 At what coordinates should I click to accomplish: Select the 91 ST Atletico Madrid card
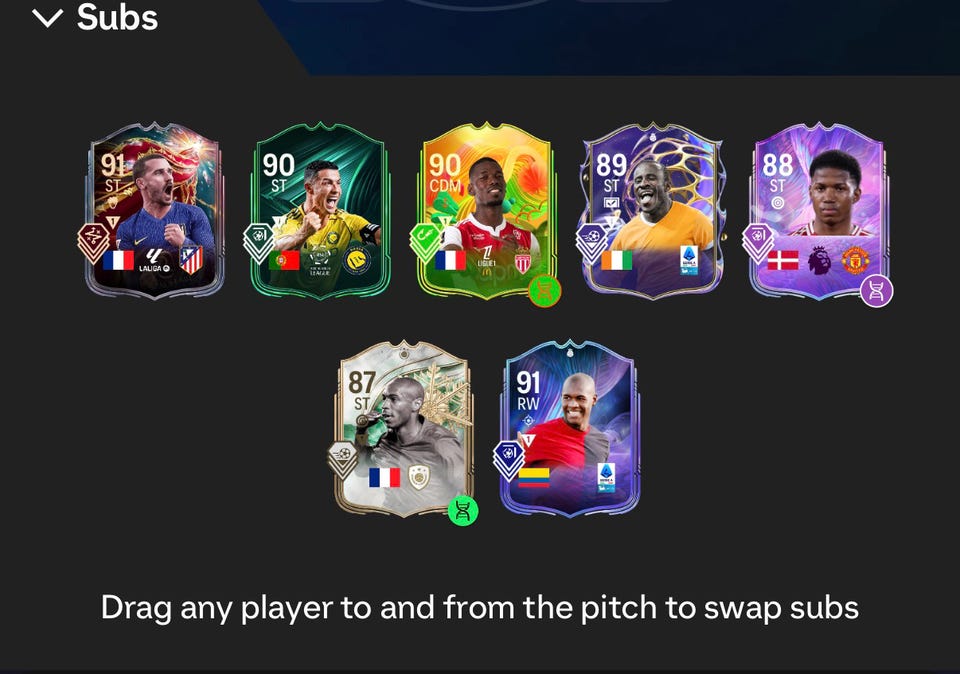(x=154, y=211)
